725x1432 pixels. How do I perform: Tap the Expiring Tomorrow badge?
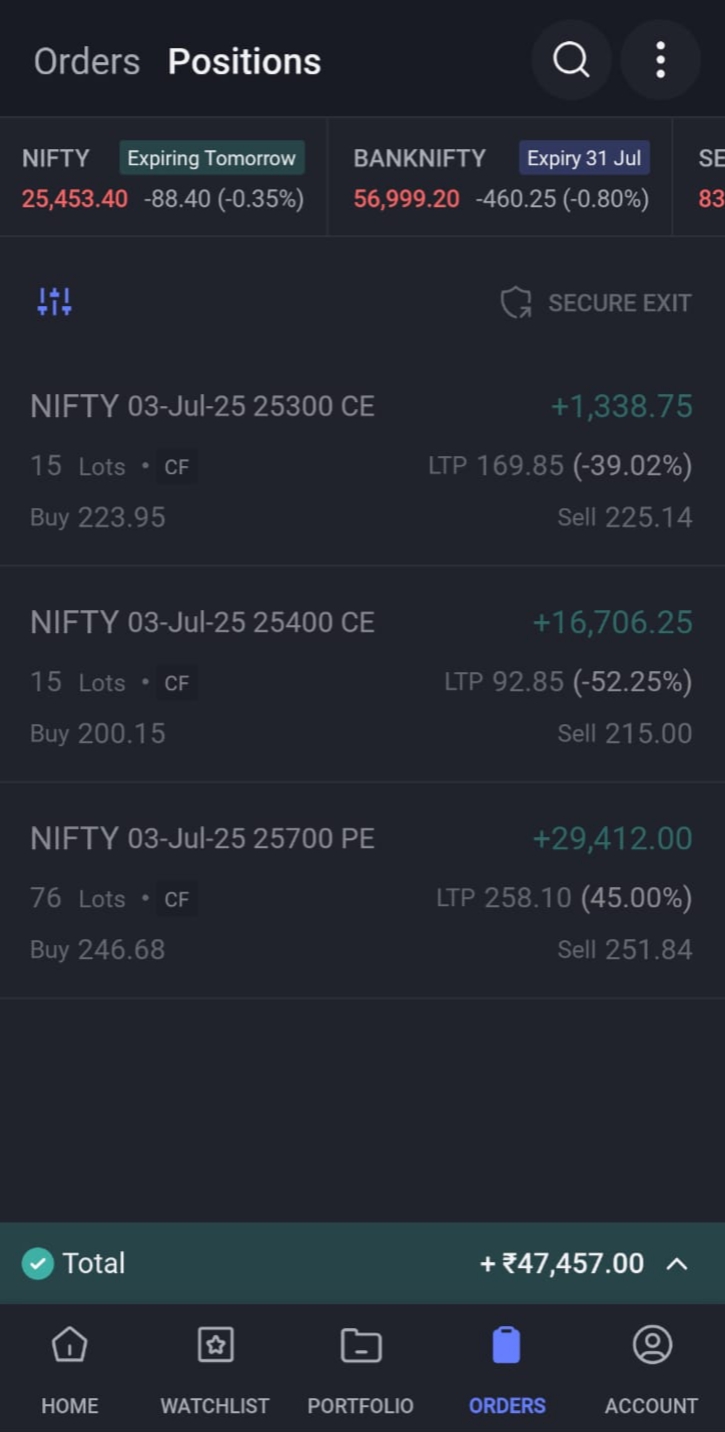(x=212, y=158)
